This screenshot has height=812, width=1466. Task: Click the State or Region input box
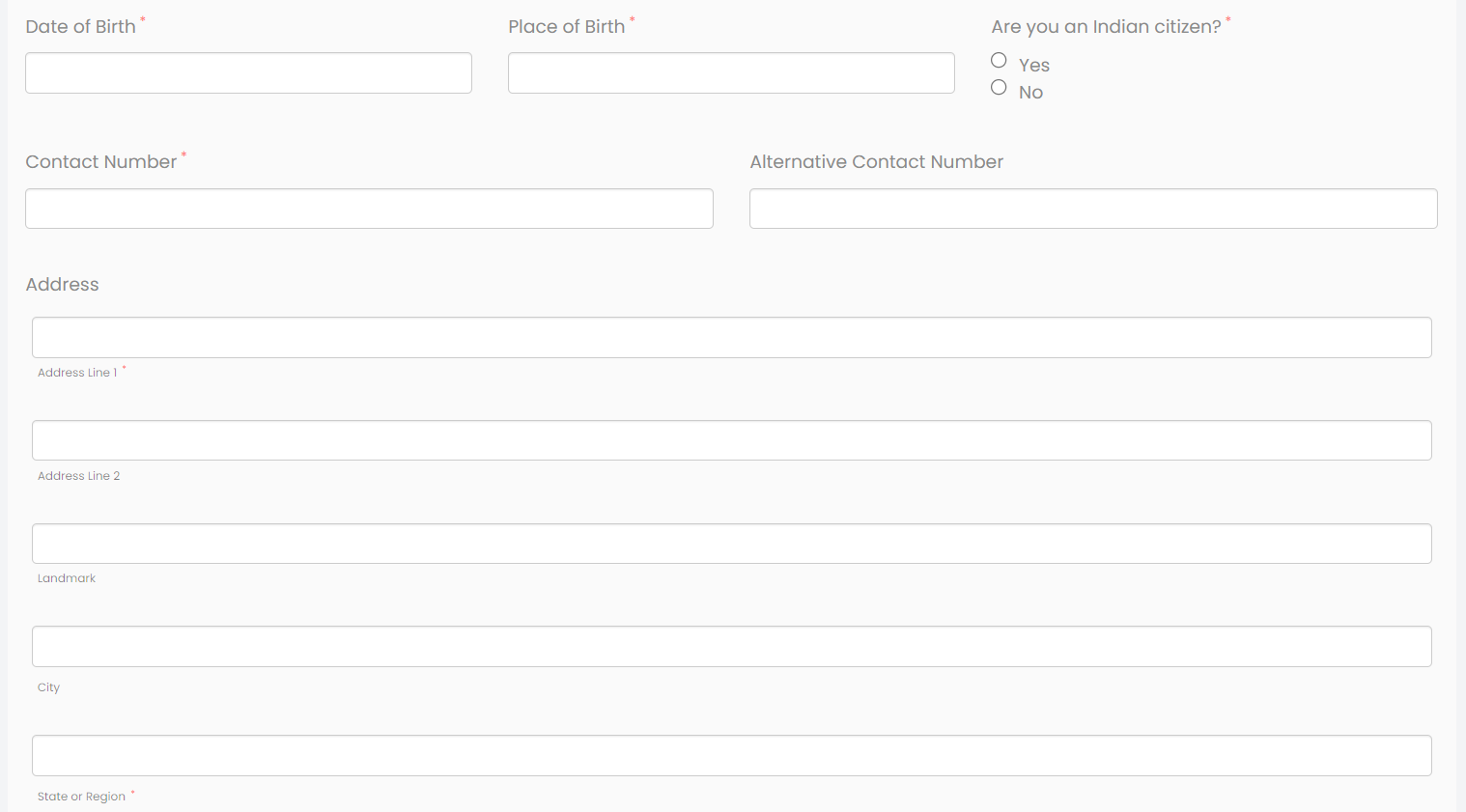[731, 756]
